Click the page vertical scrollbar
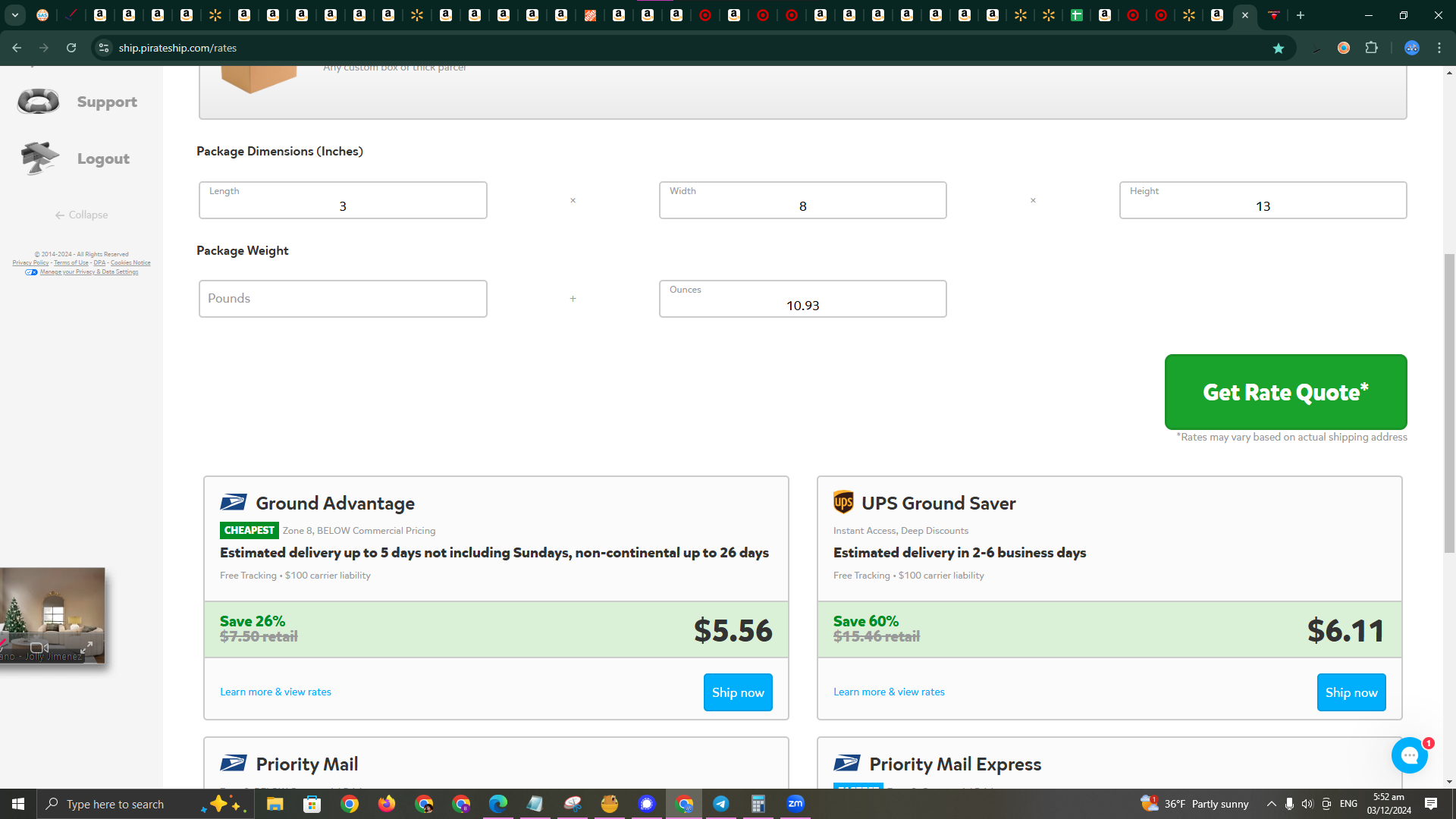The image size is (1456, 819). (1450, 402)
